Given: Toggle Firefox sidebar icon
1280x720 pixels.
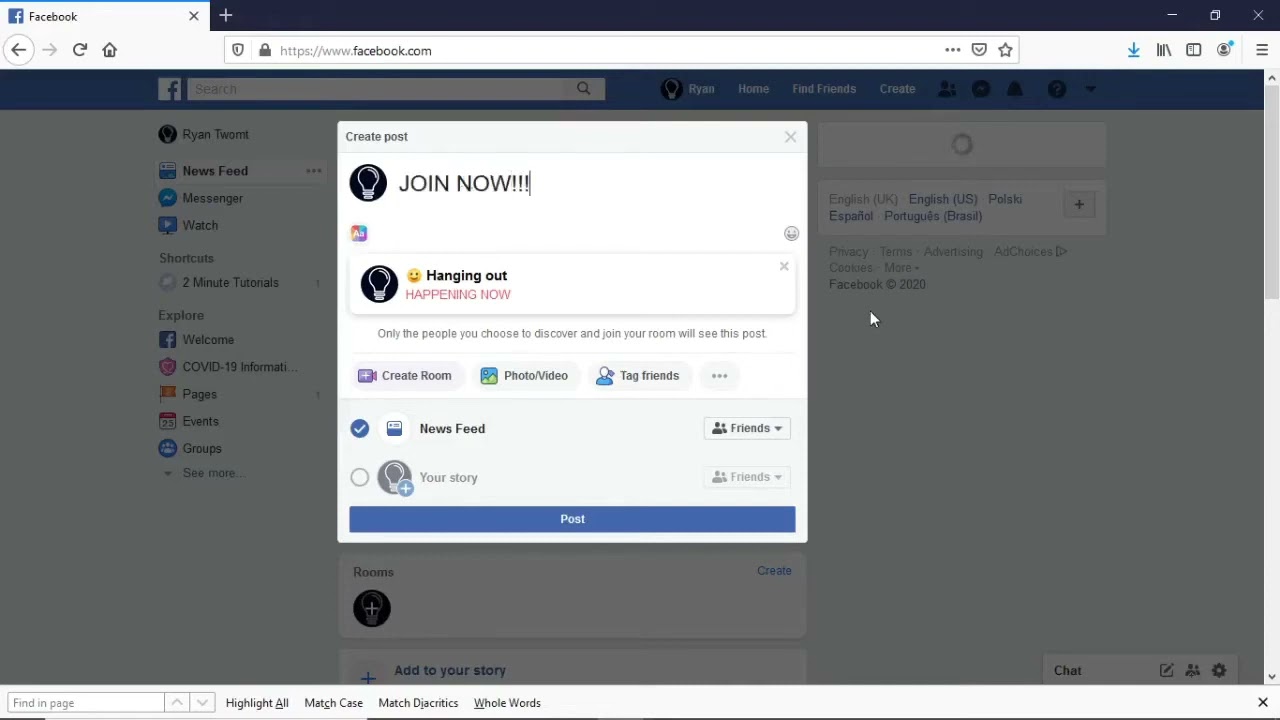Looking at the screenshot, I should 1194,50.
